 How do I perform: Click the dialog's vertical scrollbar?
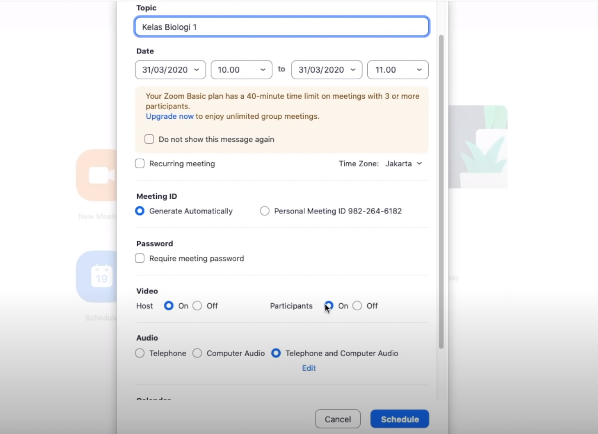[x=441, y=192]
